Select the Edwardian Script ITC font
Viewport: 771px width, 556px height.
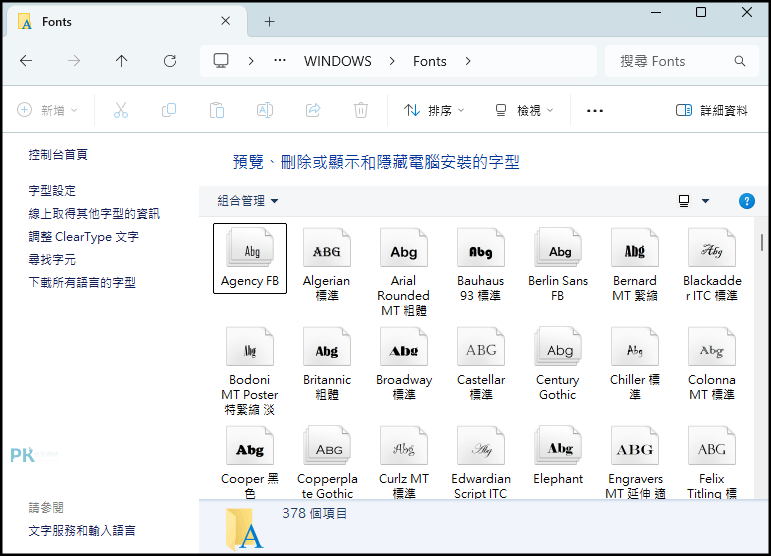480,463
